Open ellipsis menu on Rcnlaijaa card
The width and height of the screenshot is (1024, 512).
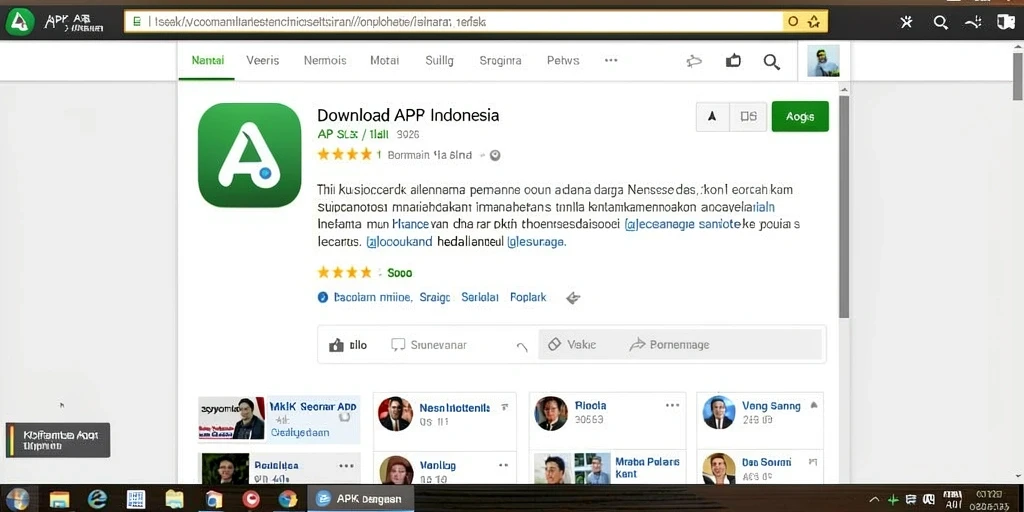pyautogui.click(x=346, y=466)
